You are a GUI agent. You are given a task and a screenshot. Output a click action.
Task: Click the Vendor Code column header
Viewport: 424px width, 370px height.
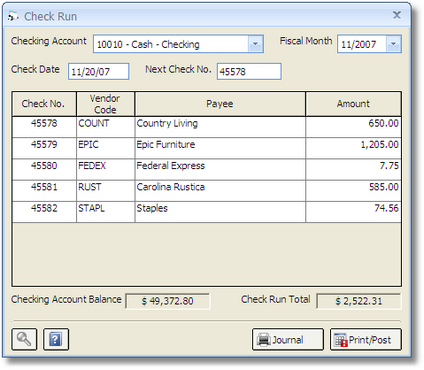pos(106,104)
